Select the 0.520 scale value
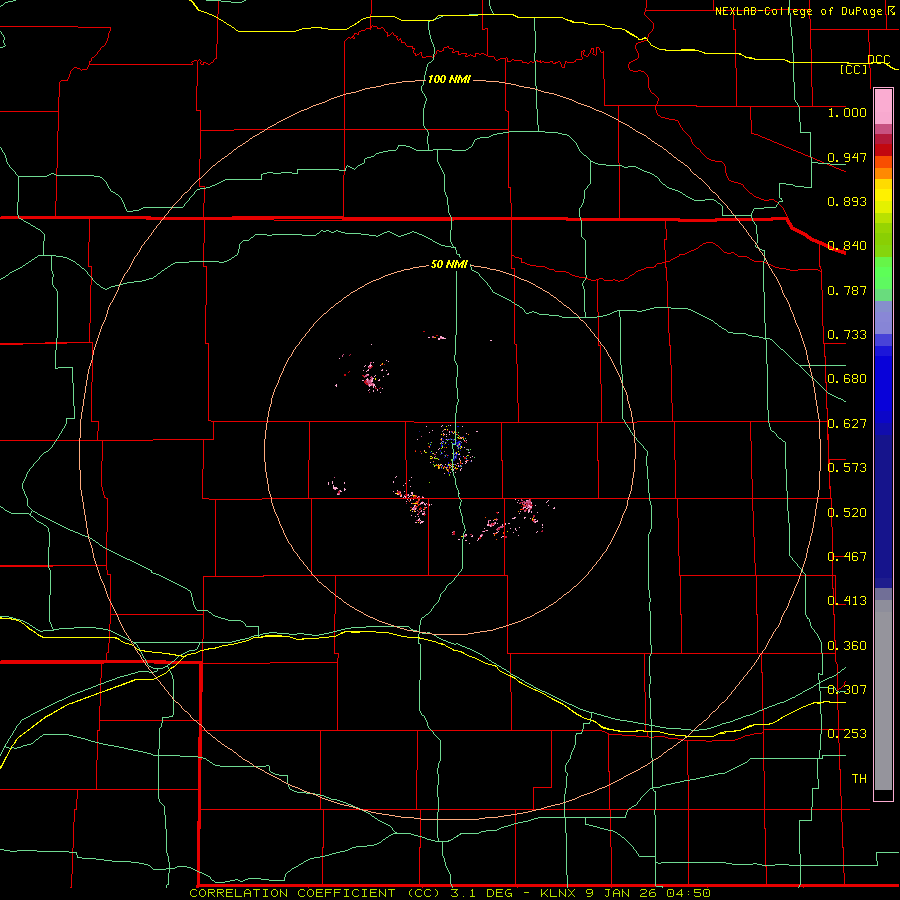The height and width of the screenshot is (900, 900). click(847, 513)
